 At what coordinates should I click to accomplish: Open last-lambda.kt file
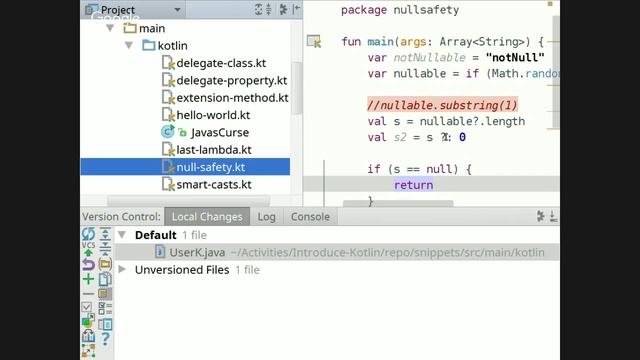point(213,150)
